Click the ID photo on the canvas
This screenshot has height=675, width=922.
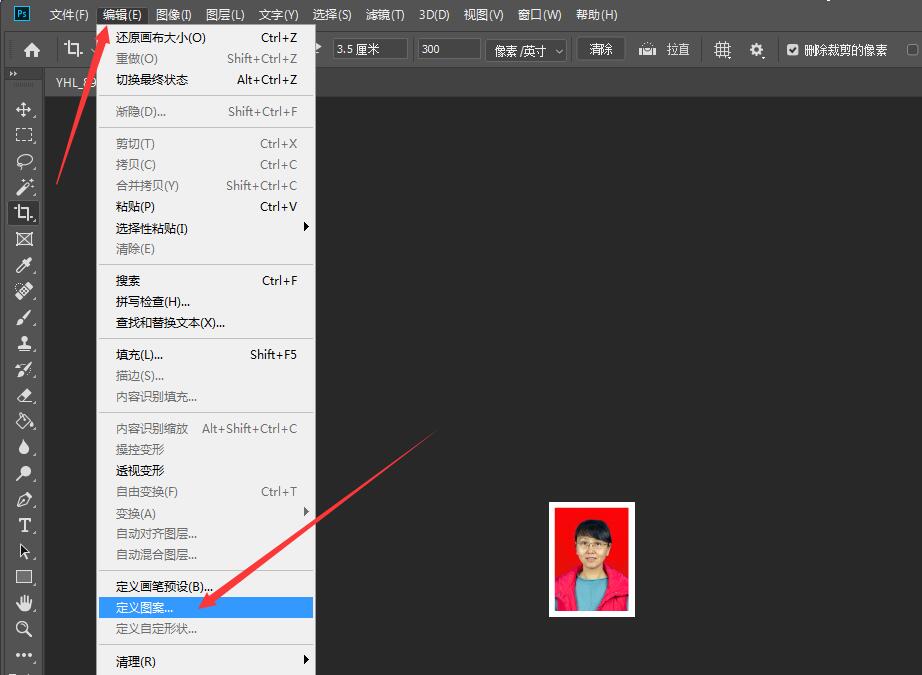point(592,559)
